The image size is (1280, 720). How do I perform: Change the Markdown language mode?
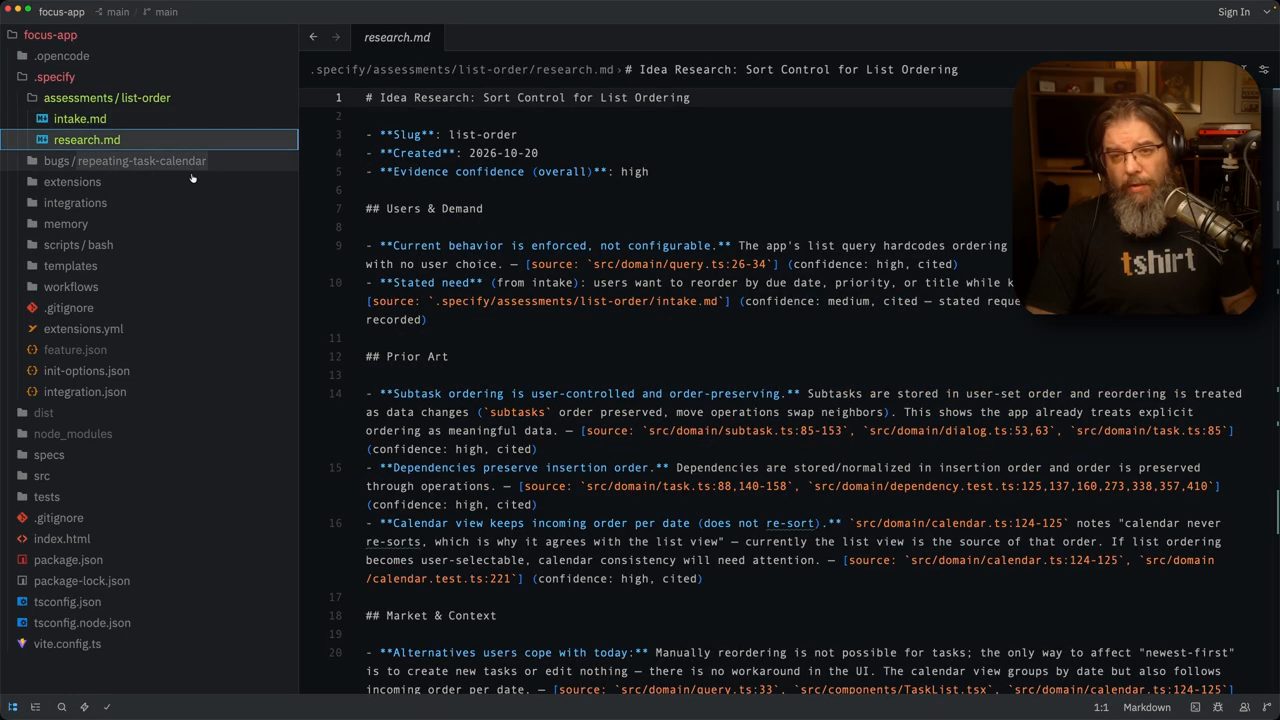1147,707
